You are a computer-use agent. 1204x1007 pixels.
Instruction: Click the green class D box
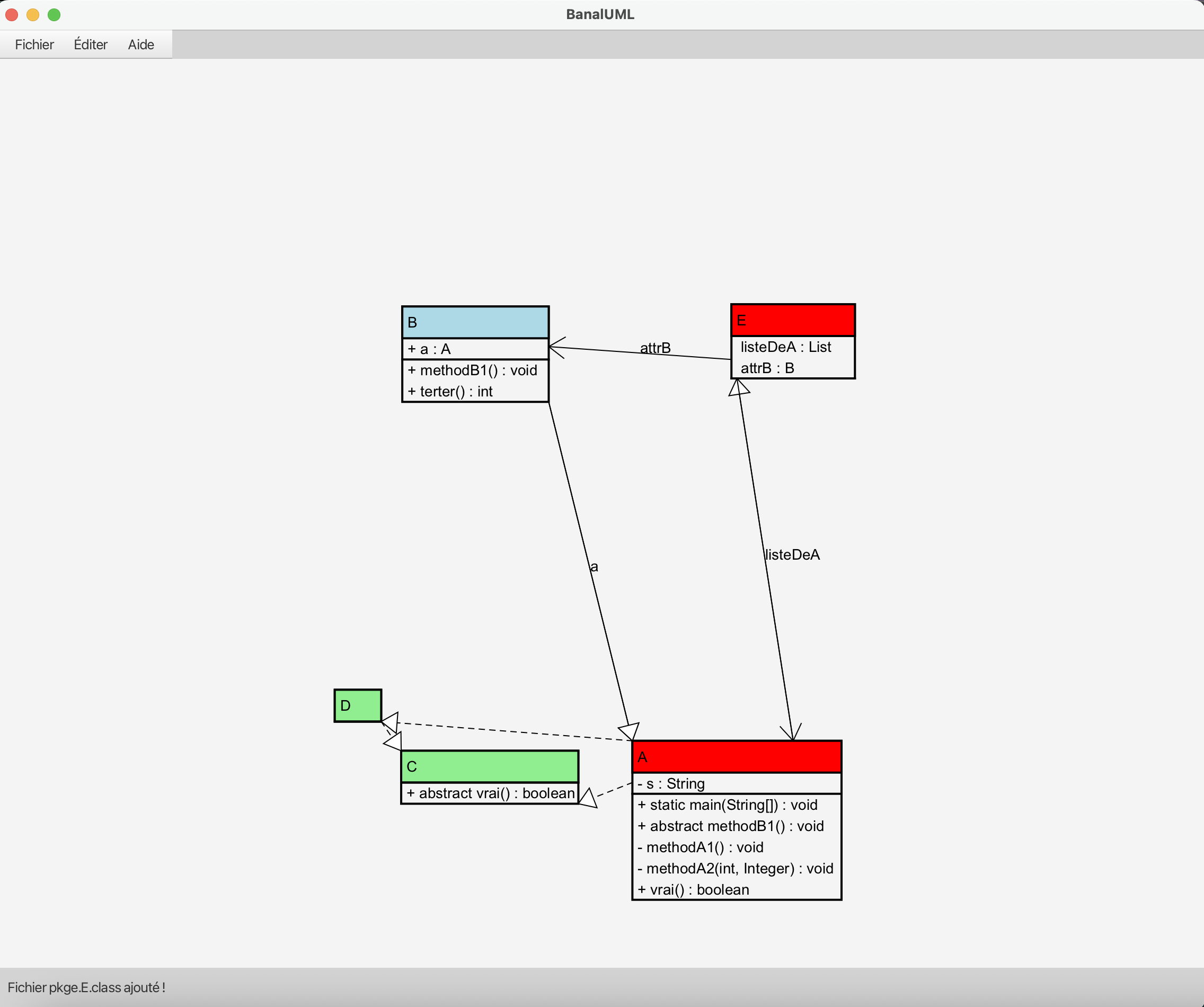click(x=357, y=705)
